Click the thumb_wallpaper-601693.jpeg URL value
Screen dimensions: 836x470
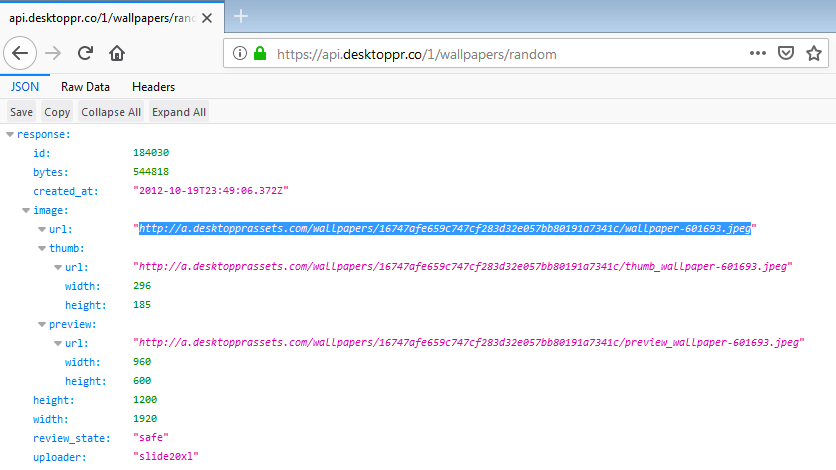pos(463,266)
